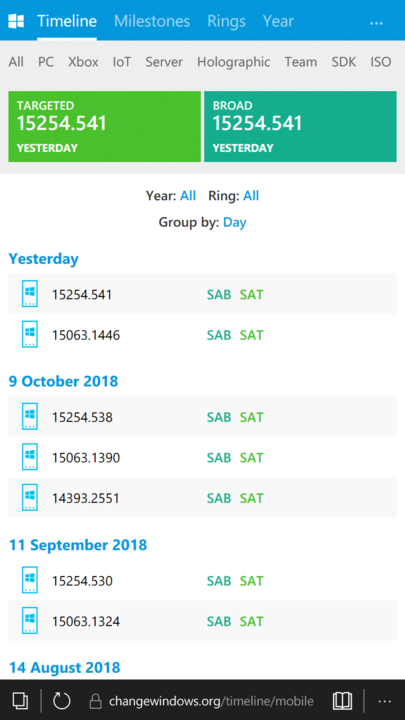Open reading view with the book icon
This screenshot has width=405, height=720.
point(342,701)
